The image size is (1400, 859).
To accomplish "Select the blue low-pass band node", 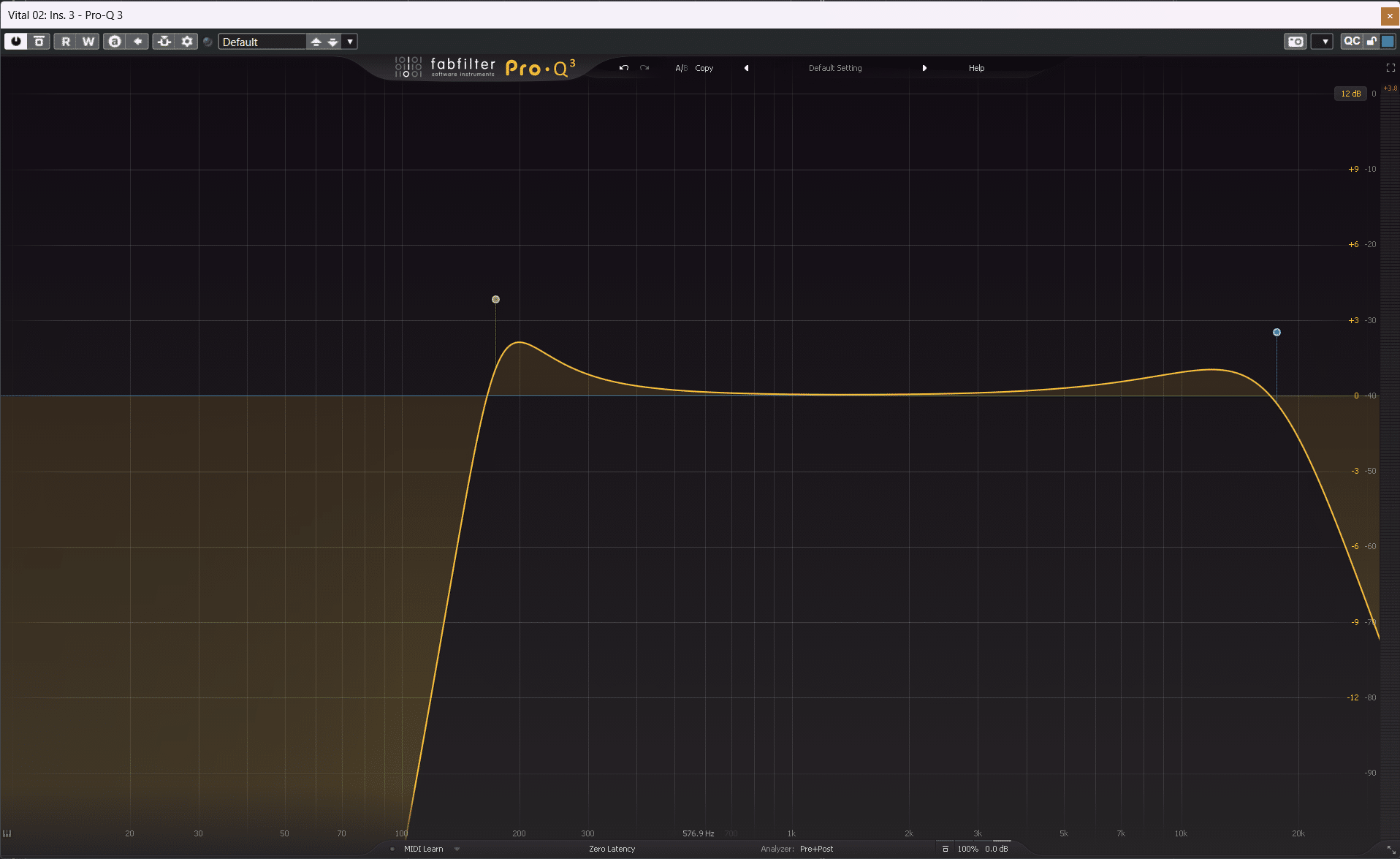I will pos(1277,332).
